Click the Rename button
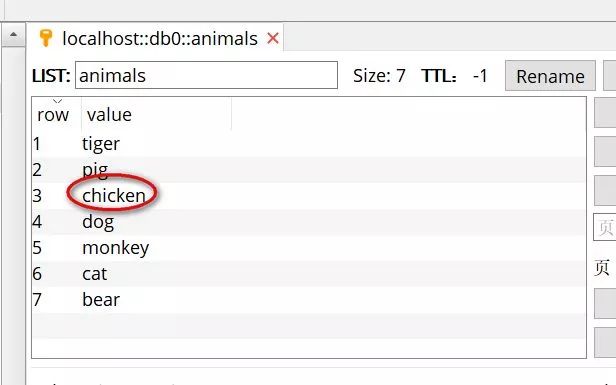 click(x=550, y=76)
